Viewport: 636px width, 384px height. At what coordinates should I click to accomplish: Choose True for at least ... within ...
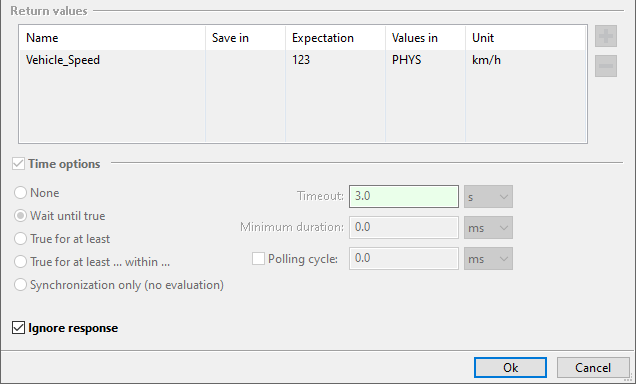coord(20,262)
